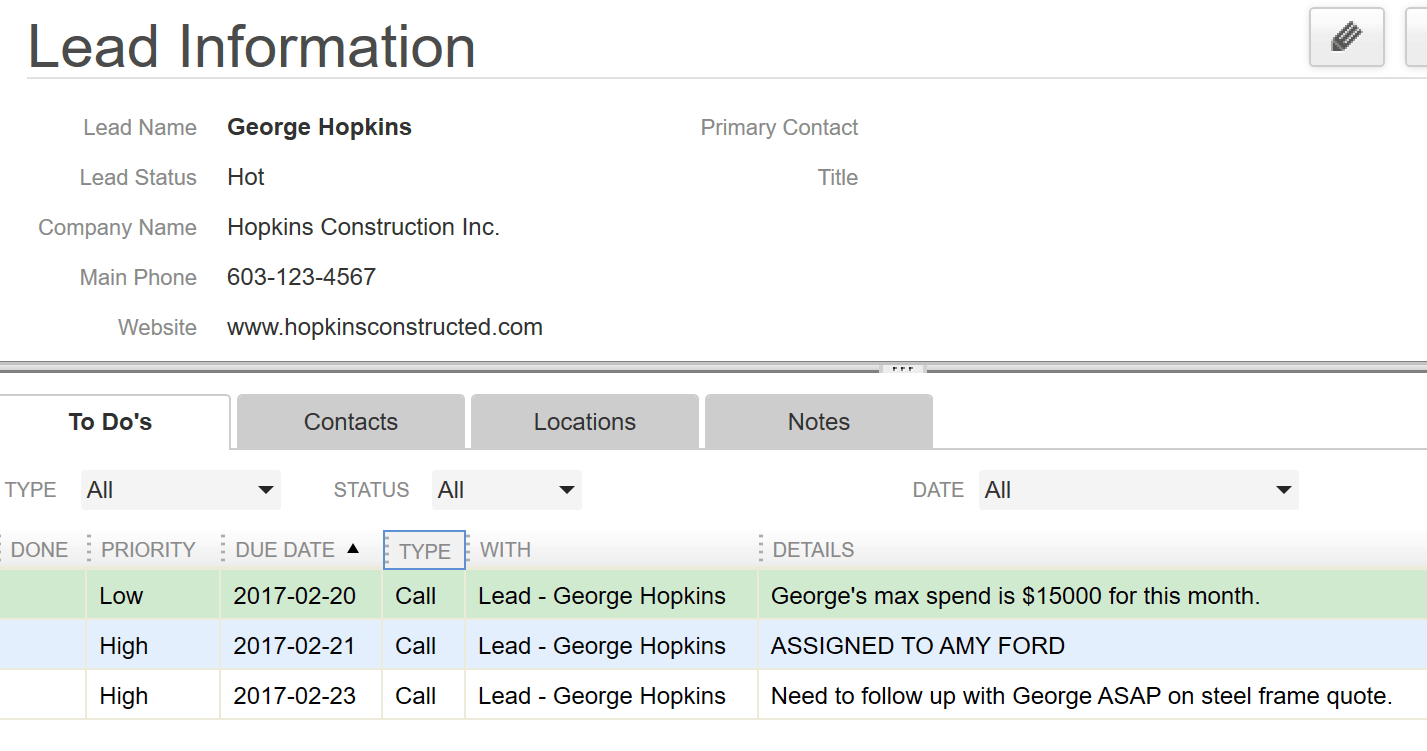Image resolution: width=1427 pixels, height=751 pixels.
Task: Click the pane divider handle between sections
Action: click(901, 368)
